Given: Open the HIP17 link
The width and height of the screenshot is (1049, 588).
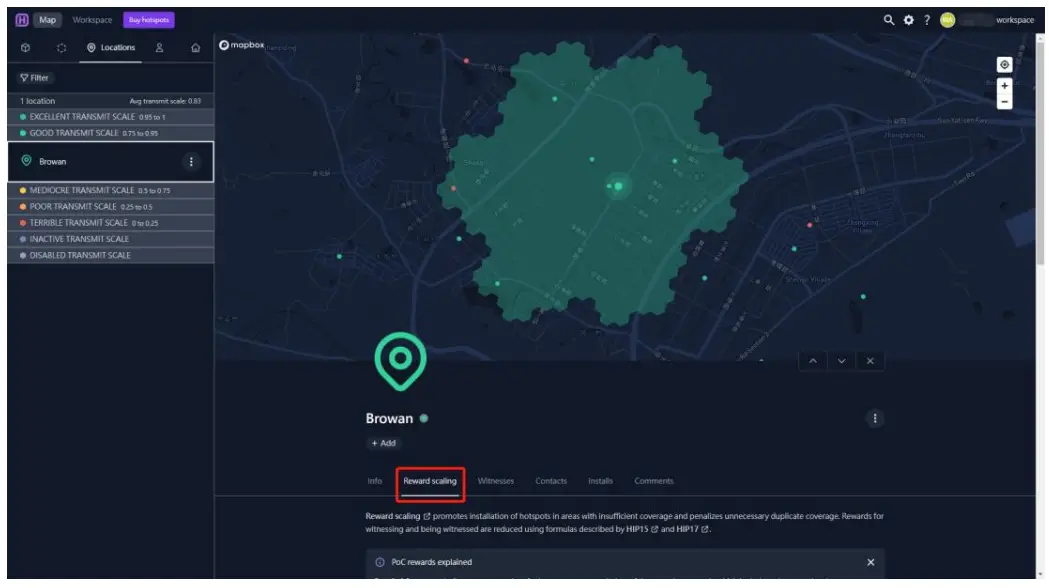Looking at the screenshot, I should tap(692, 529).
